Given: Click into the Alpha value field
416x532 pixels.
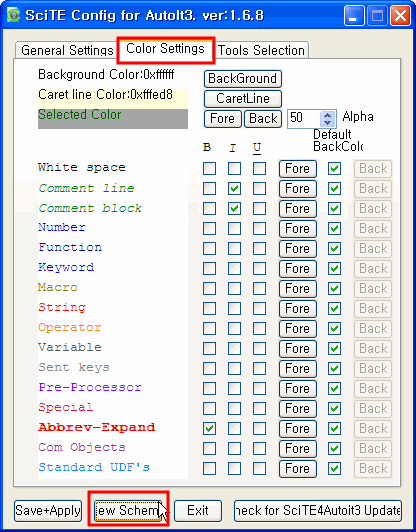Looking at the screenshot, I should pyautogui.click(x=304, y=118).
